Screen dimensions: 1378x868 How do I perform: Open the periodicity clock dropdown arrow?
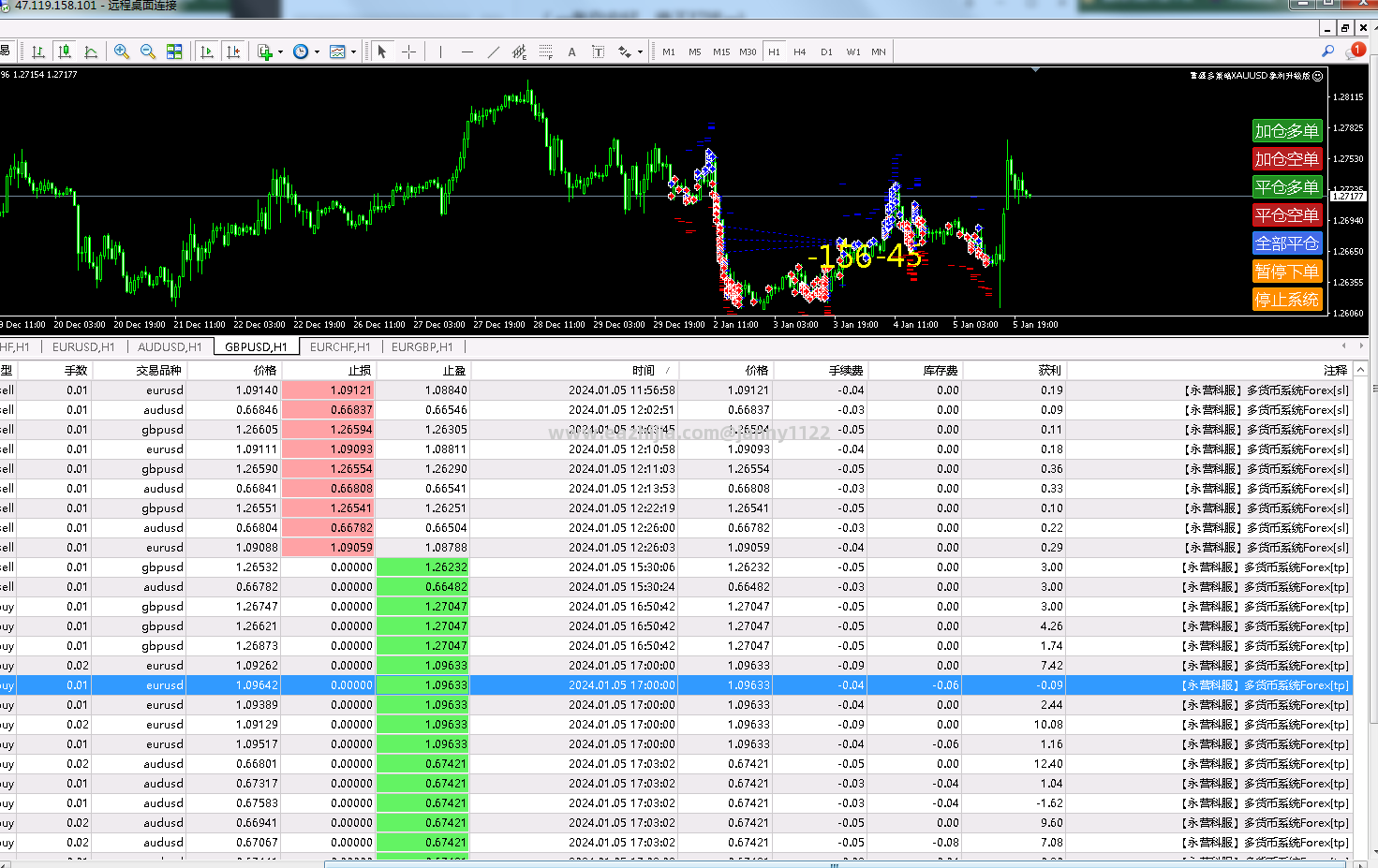pyautogui.click(x=317, y=52)
